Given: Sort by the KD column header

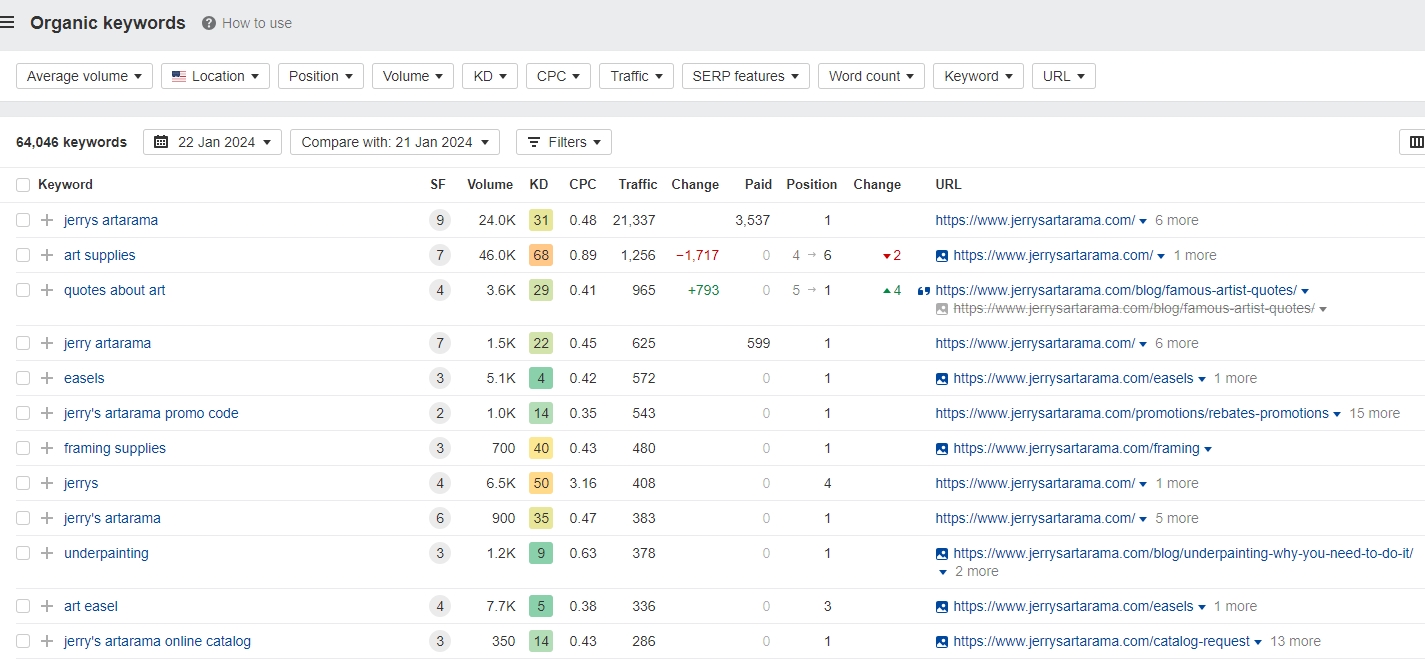Looking at the screenshot, I should 539,184.
